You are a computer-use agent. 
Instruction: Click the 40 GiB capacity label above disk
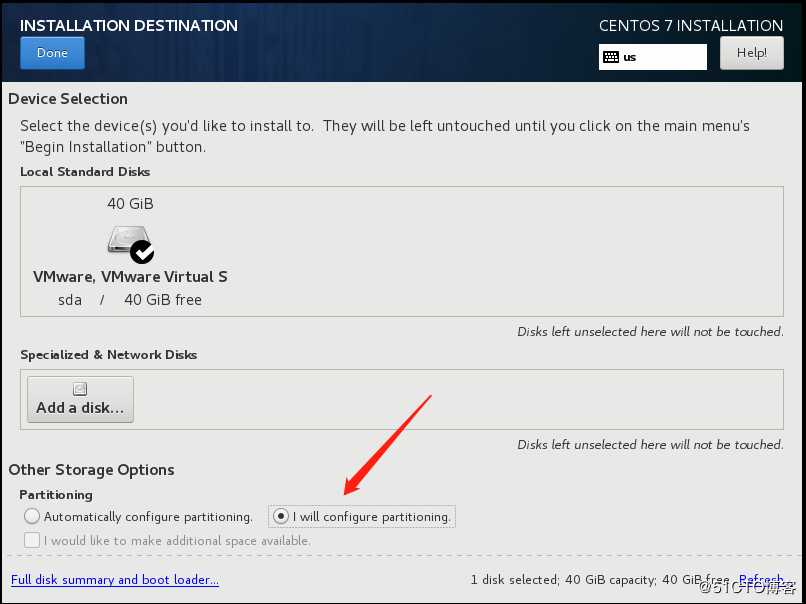pyautogui.click(x=131, y=204)
